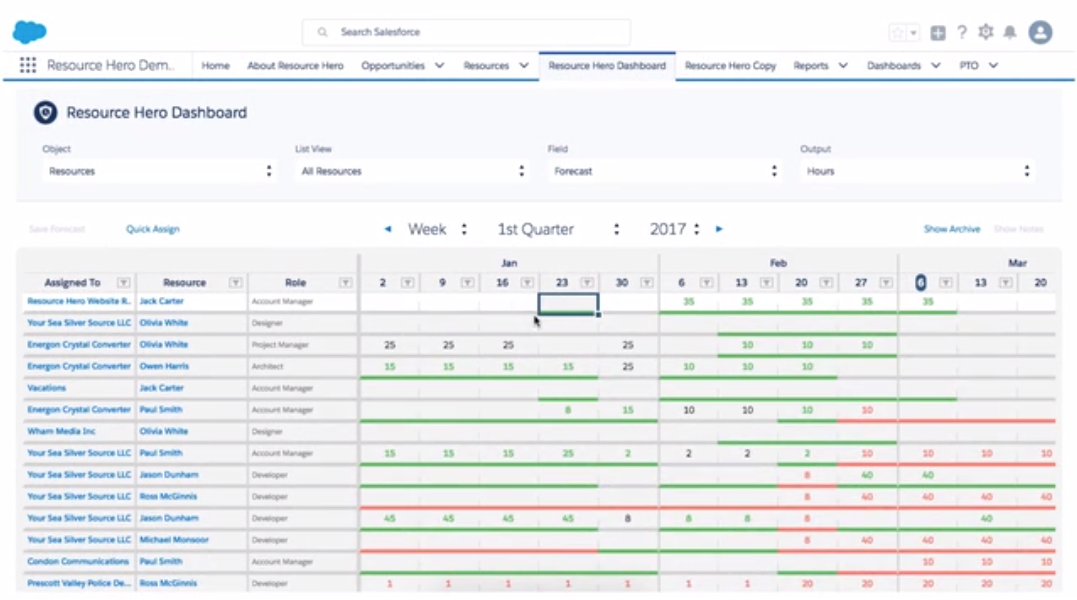Image resolution: width=1077 pixels, height=600 pixels.
Task: Open the Resource Hero Copy tab
Action: click(731, 65)
